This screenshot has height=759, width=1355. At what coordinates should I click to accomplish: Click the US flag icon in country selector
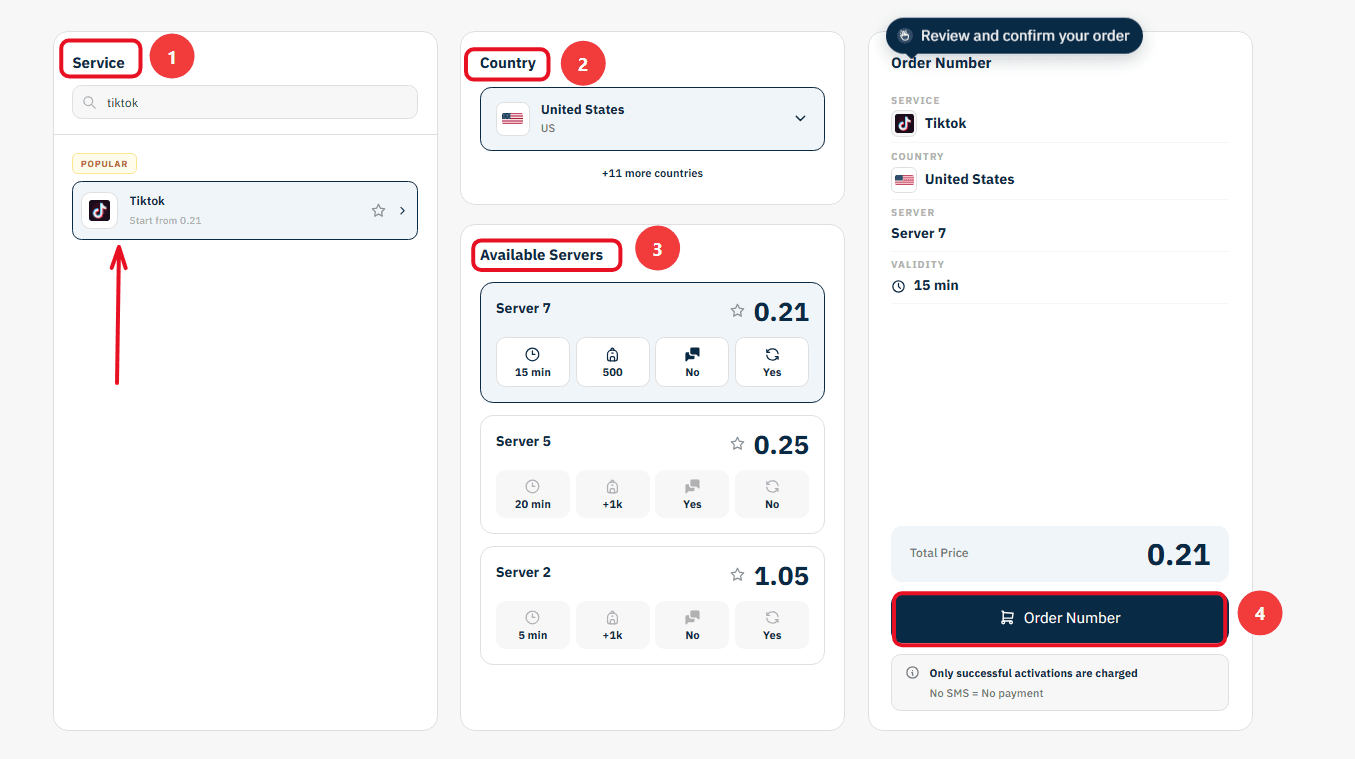[513, 119]
